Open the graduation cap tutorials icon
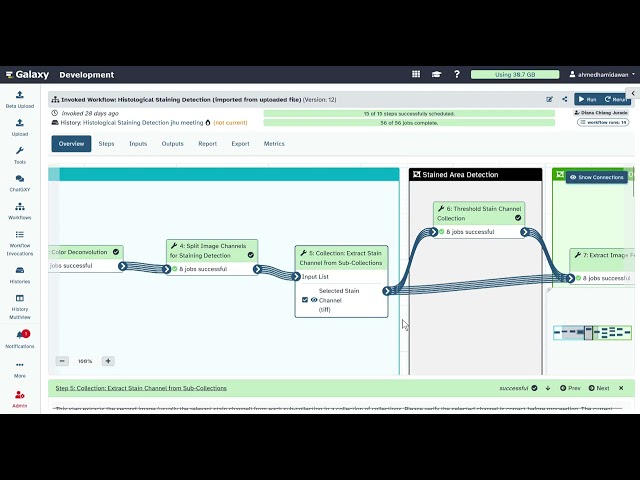The height and width of the screenshot is (480, 640). [436, 74]
